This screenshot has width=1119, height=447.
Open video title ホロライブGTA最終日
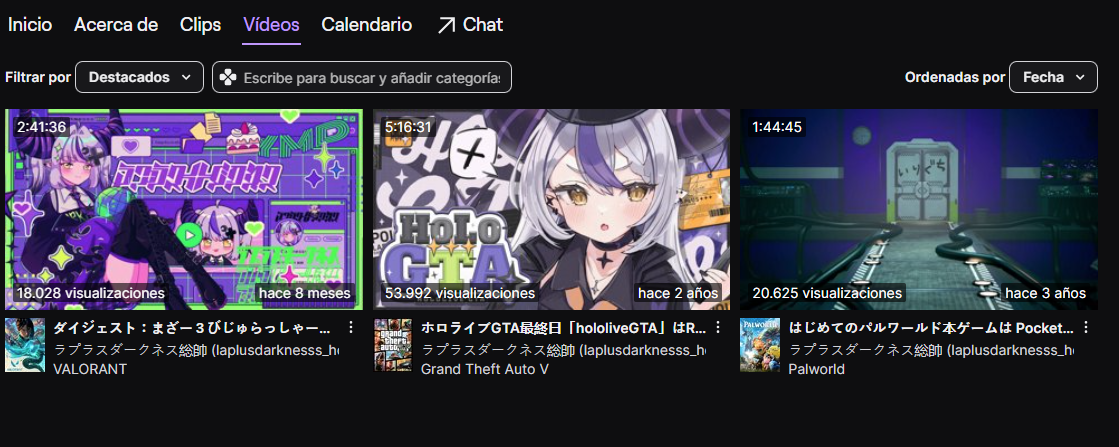pyautogui.click(x=564, y=328)
